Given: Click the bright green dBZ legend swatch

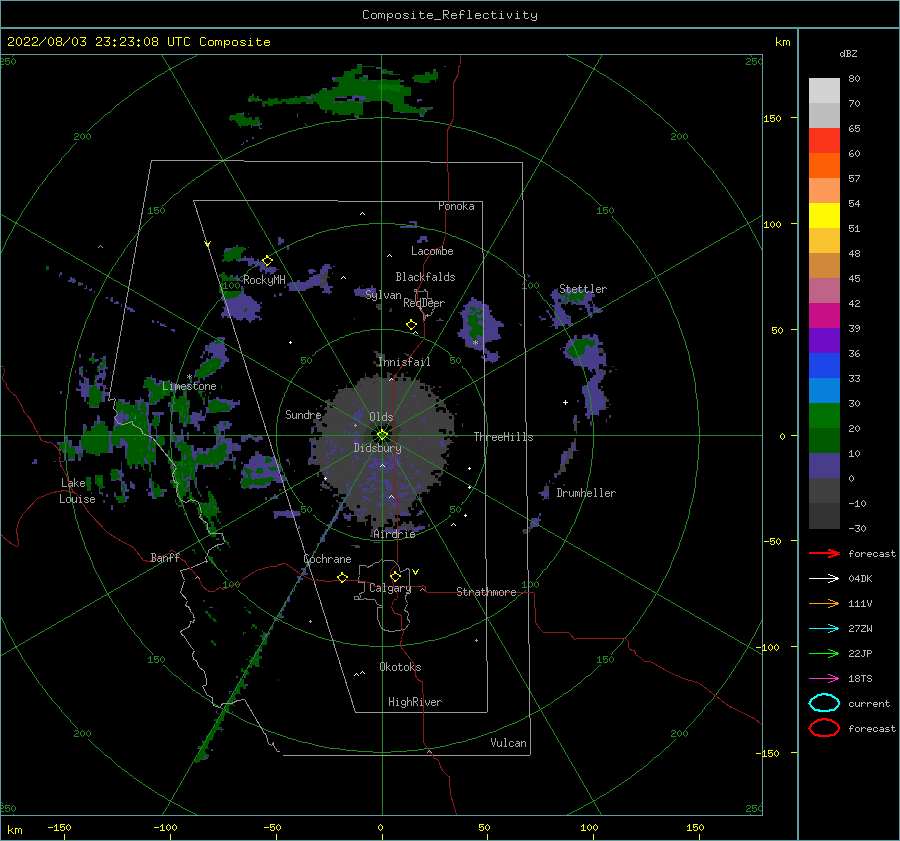Looking at the screenshot, I should pos(824,416).
